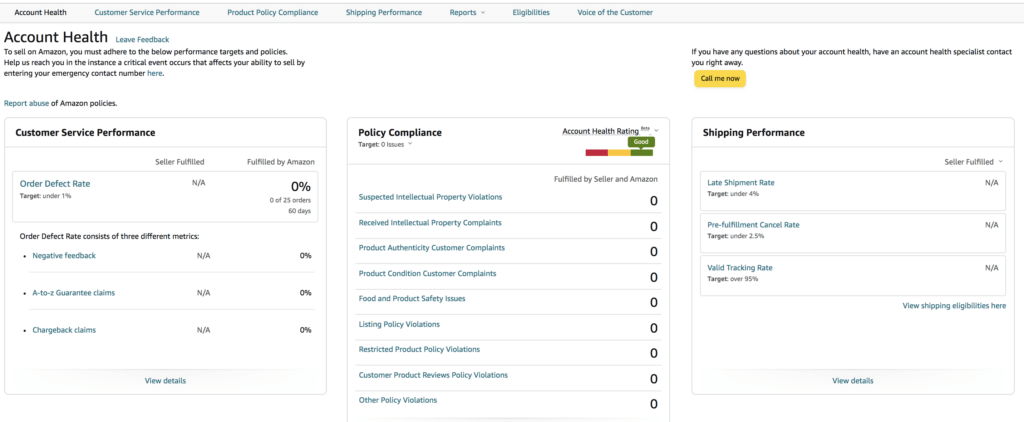Open Pre-fulfillment Cancel Rate link

[x=753, y=225]
